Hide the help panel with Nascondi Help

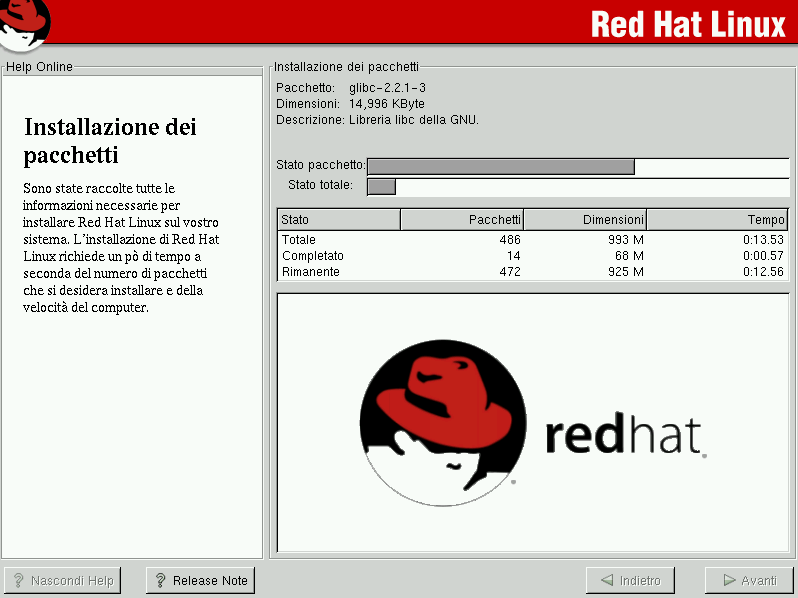coord(63,581)
